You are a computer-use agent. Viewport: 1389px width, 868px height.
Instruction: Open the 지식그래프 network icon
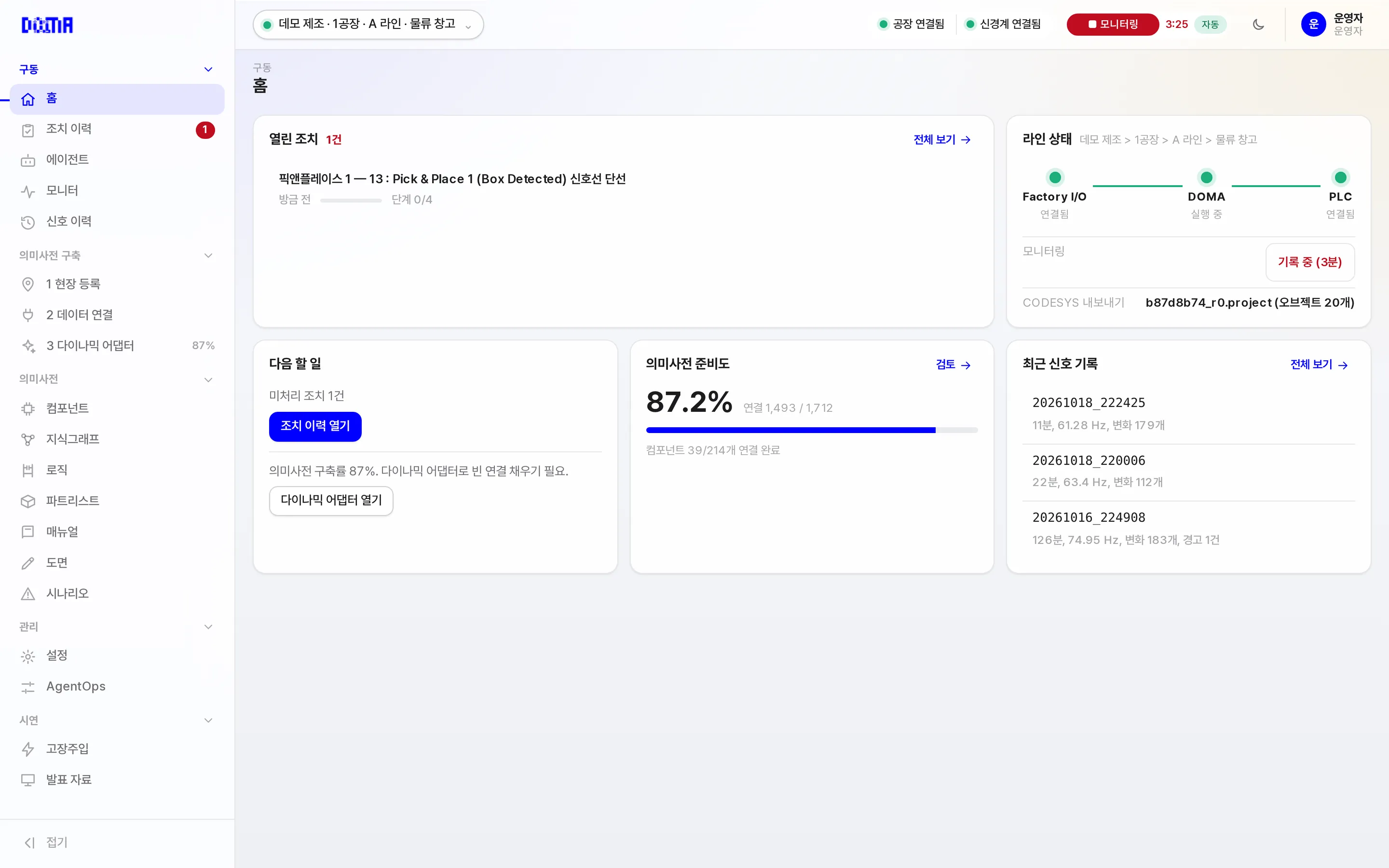(x=27, y=440)
